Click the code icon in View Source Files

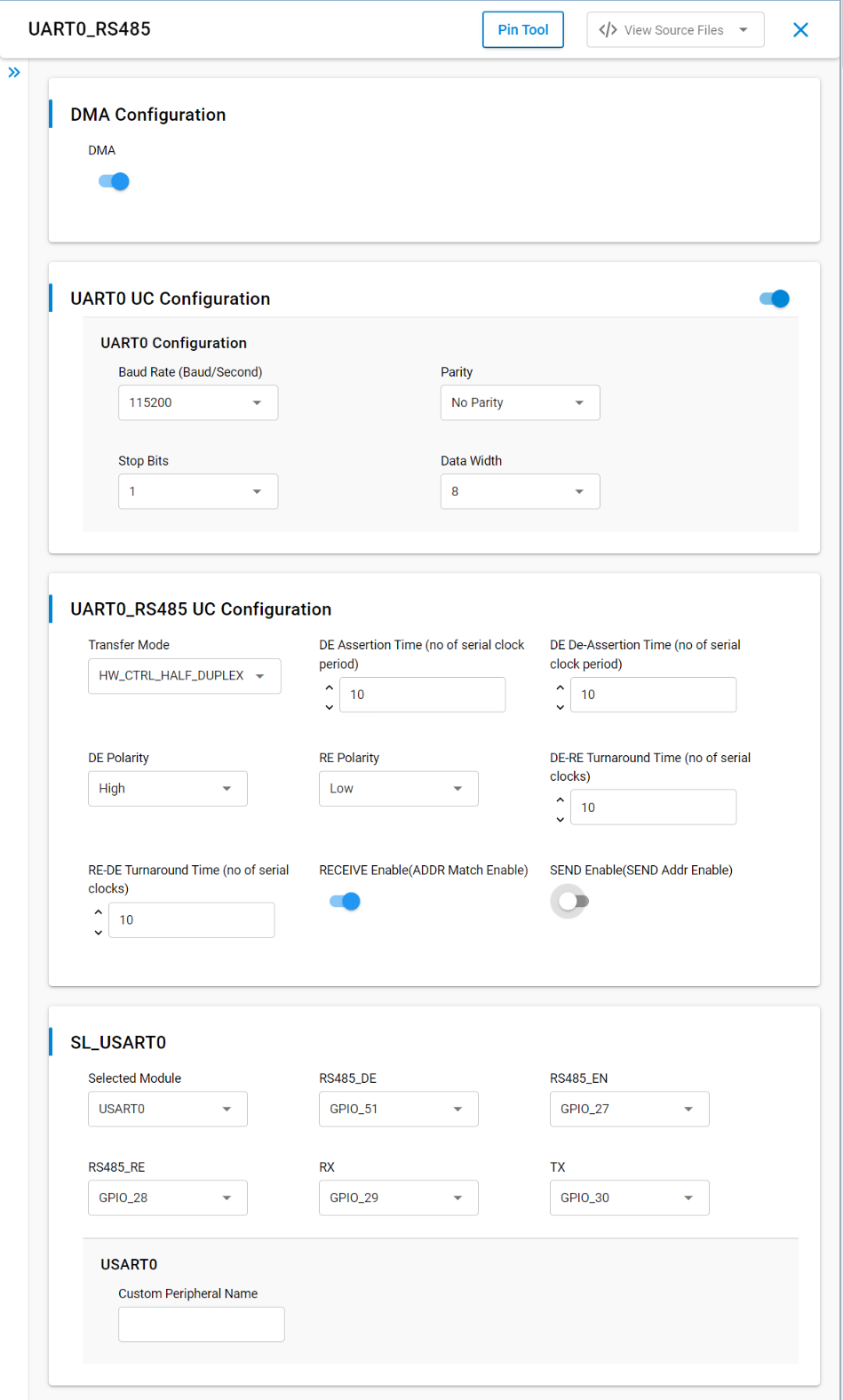[x=608, y=30]
